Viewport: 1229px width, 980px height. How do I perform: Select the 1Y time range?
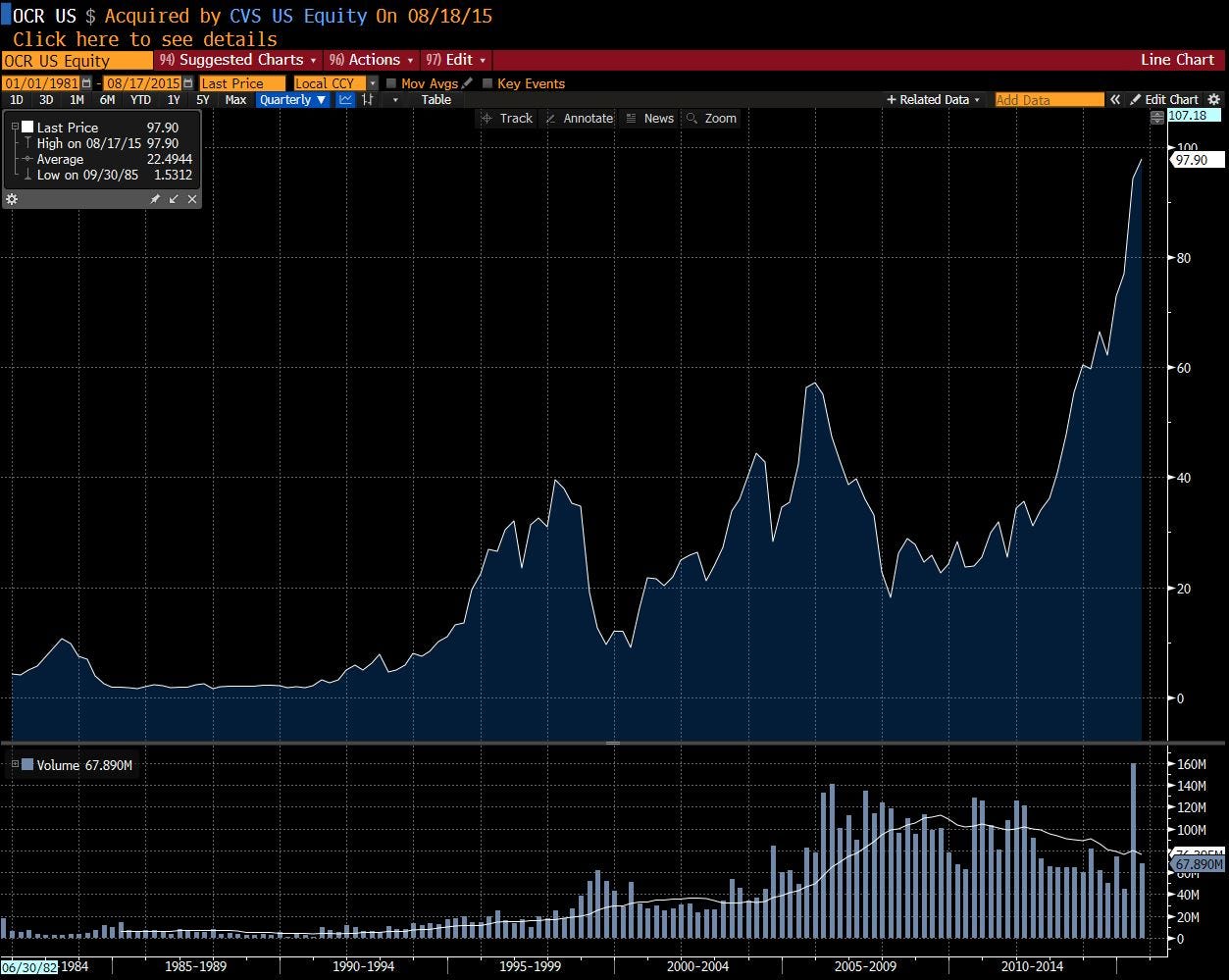coord(174,100)
